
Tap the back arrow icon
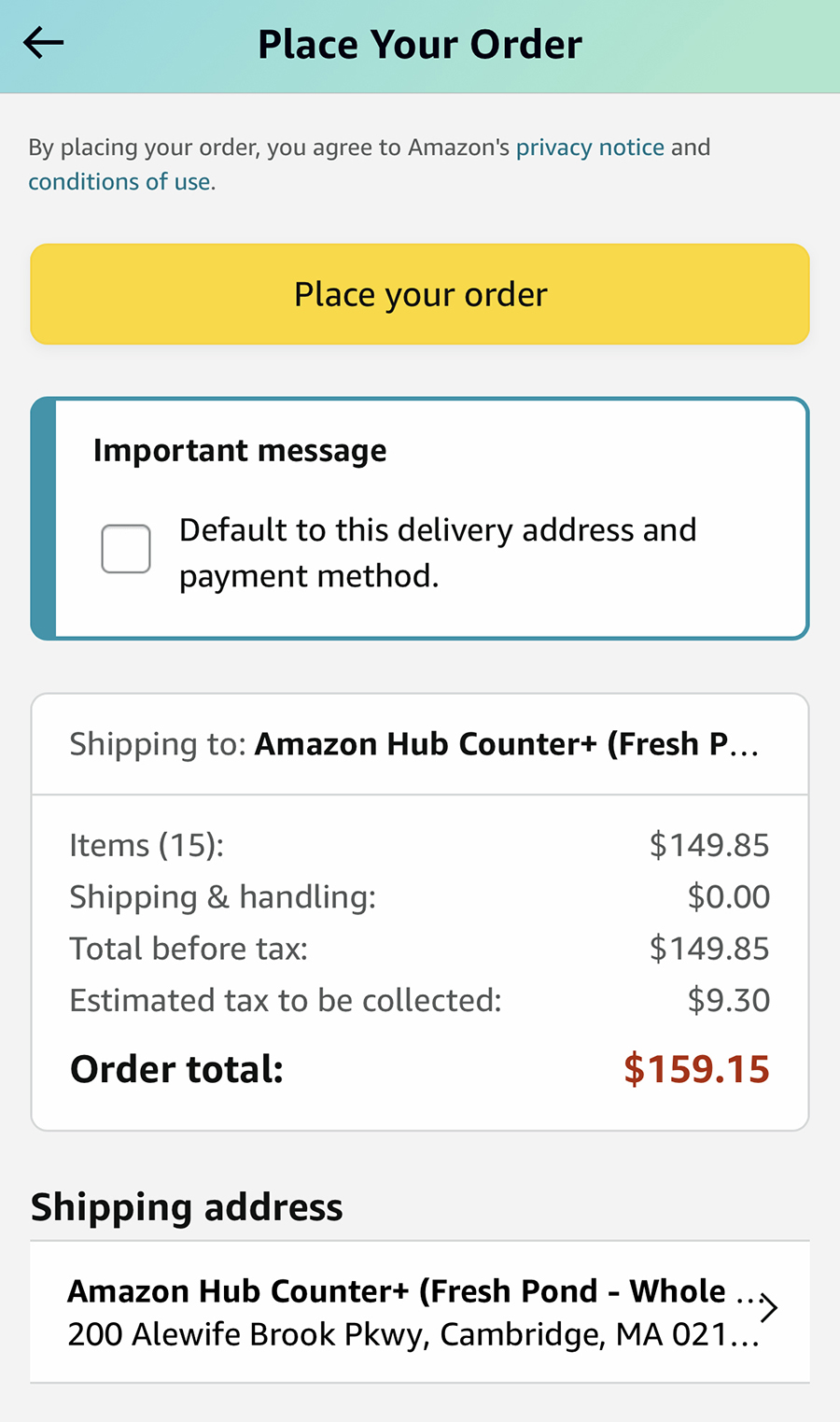(x=43, y=43)
